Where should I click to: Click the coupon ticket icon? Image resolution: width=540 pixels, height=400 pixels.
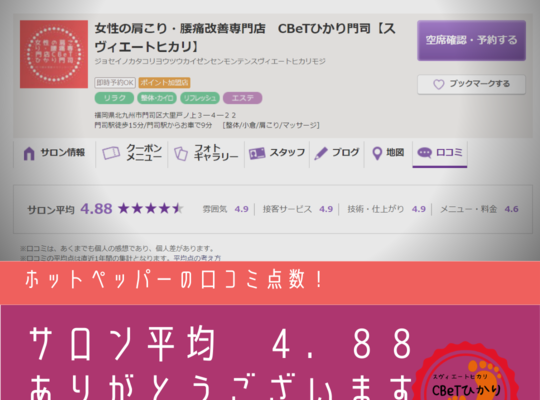111,153
